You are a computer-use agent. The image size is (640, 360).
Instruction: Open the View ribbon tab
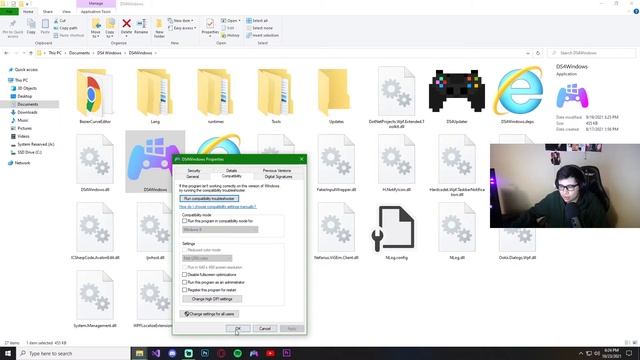(x=66, y=12)
